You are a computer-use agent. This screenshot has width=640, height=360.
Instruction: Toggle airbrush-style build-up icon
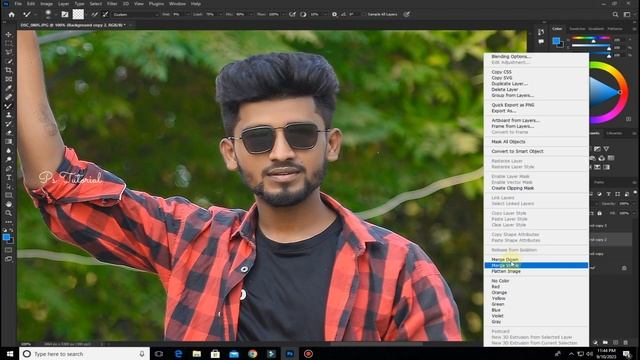pyautogui.click(x=292, y=14)
